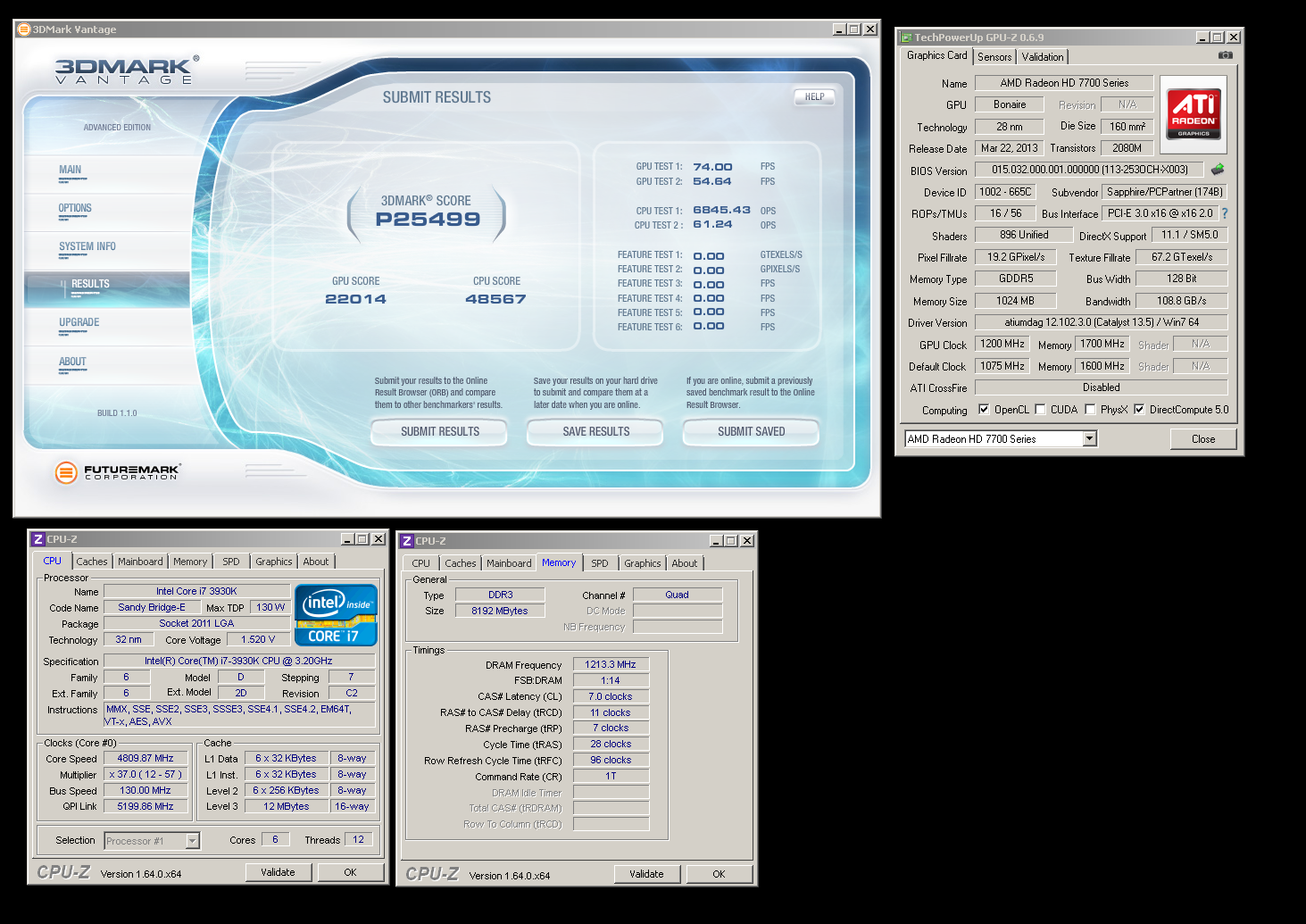The image size is (1306, 924).
Task: Switch to the Sensors tab in GPU-Z
Action: coord(994,57)
